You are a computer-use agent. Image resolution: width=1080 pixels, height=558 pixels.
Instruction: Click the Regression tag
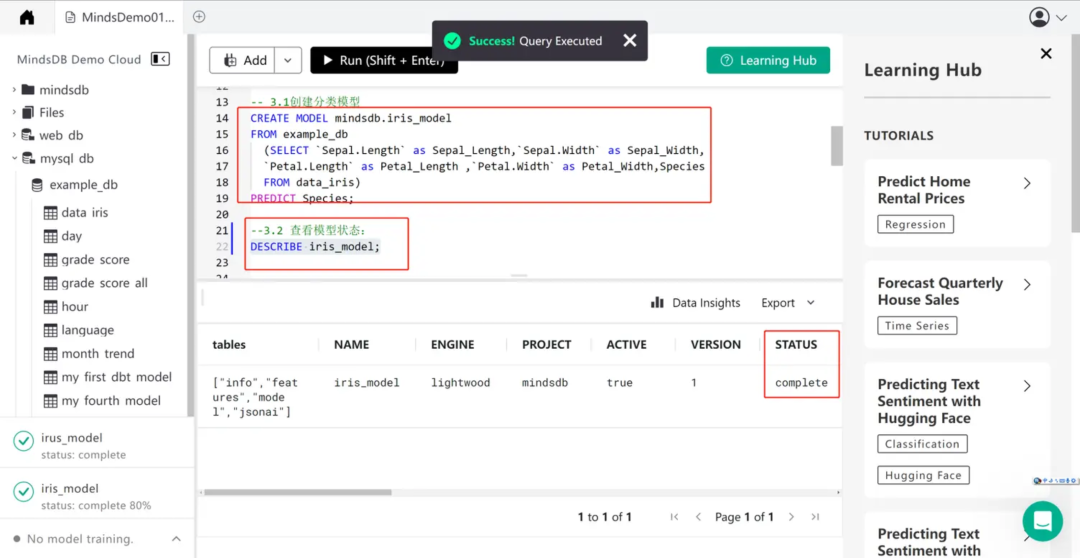(x=915, y=224)
